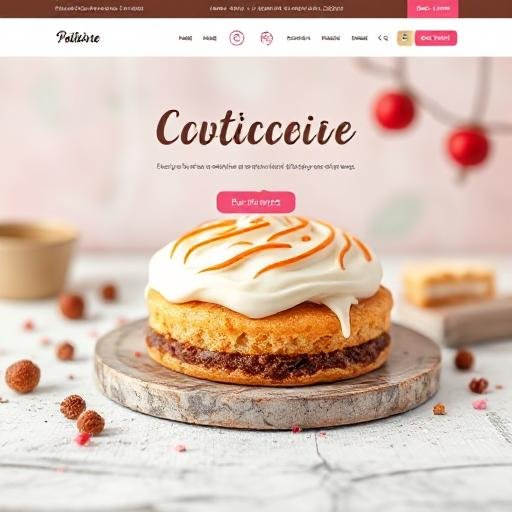The height and width of the screenshot is (512, 512).
Task: Click the pink floral circle icon in navbar
Action: [x=266, y=38]
